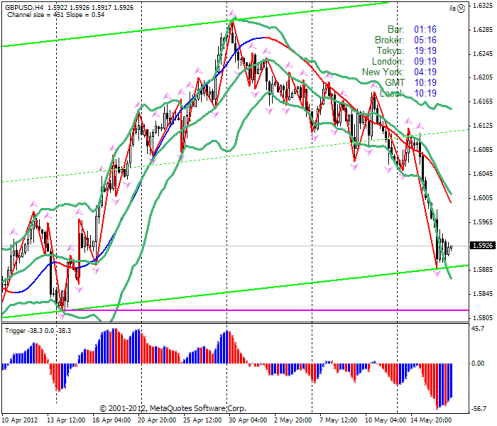497x426 pixels.
Task: Click the expert advisor sad-face icon
Action: [x=461, y=9]
